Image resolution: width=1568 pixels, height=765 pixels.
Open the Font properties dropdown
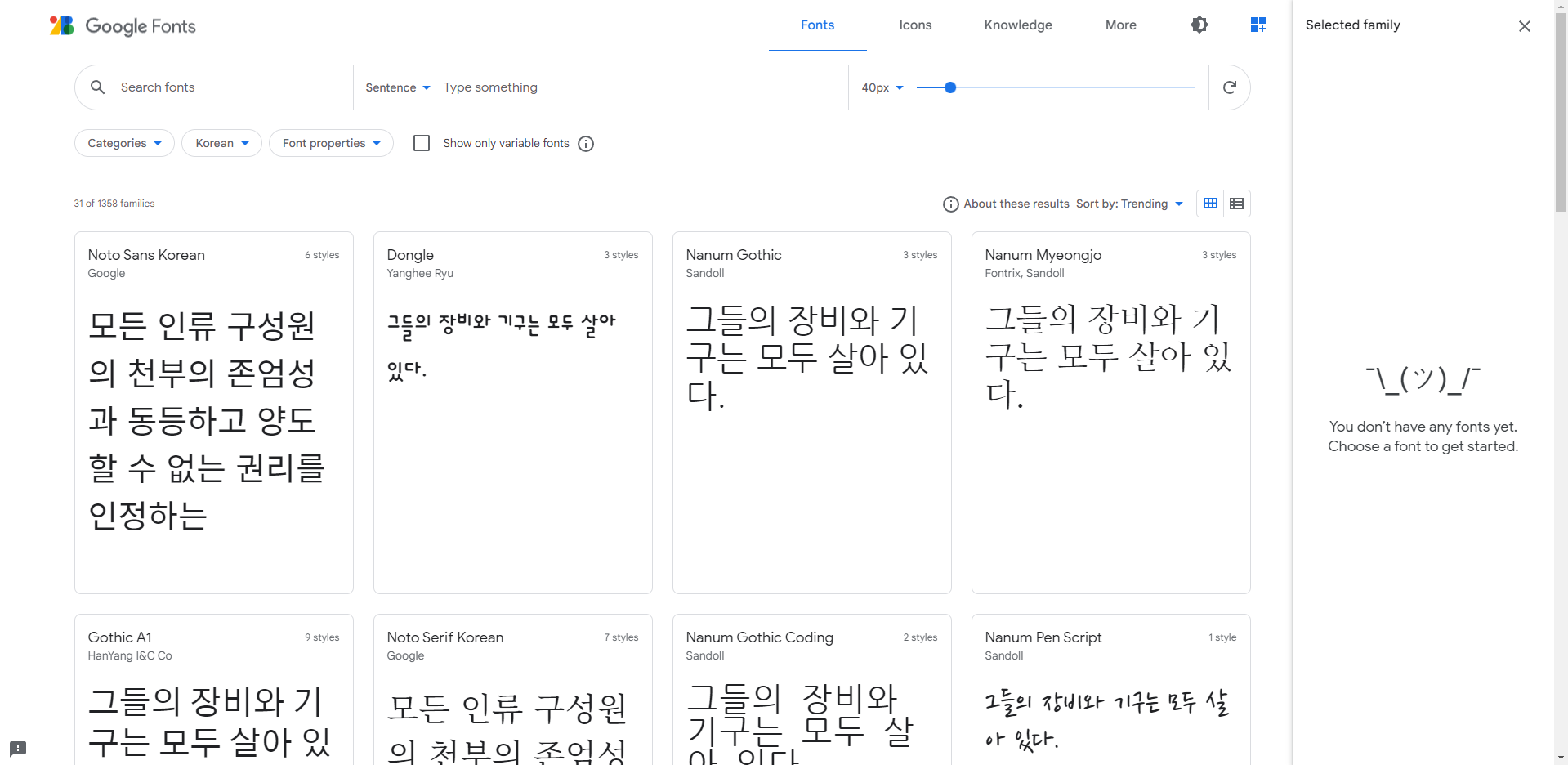click(x=331, y=143)
